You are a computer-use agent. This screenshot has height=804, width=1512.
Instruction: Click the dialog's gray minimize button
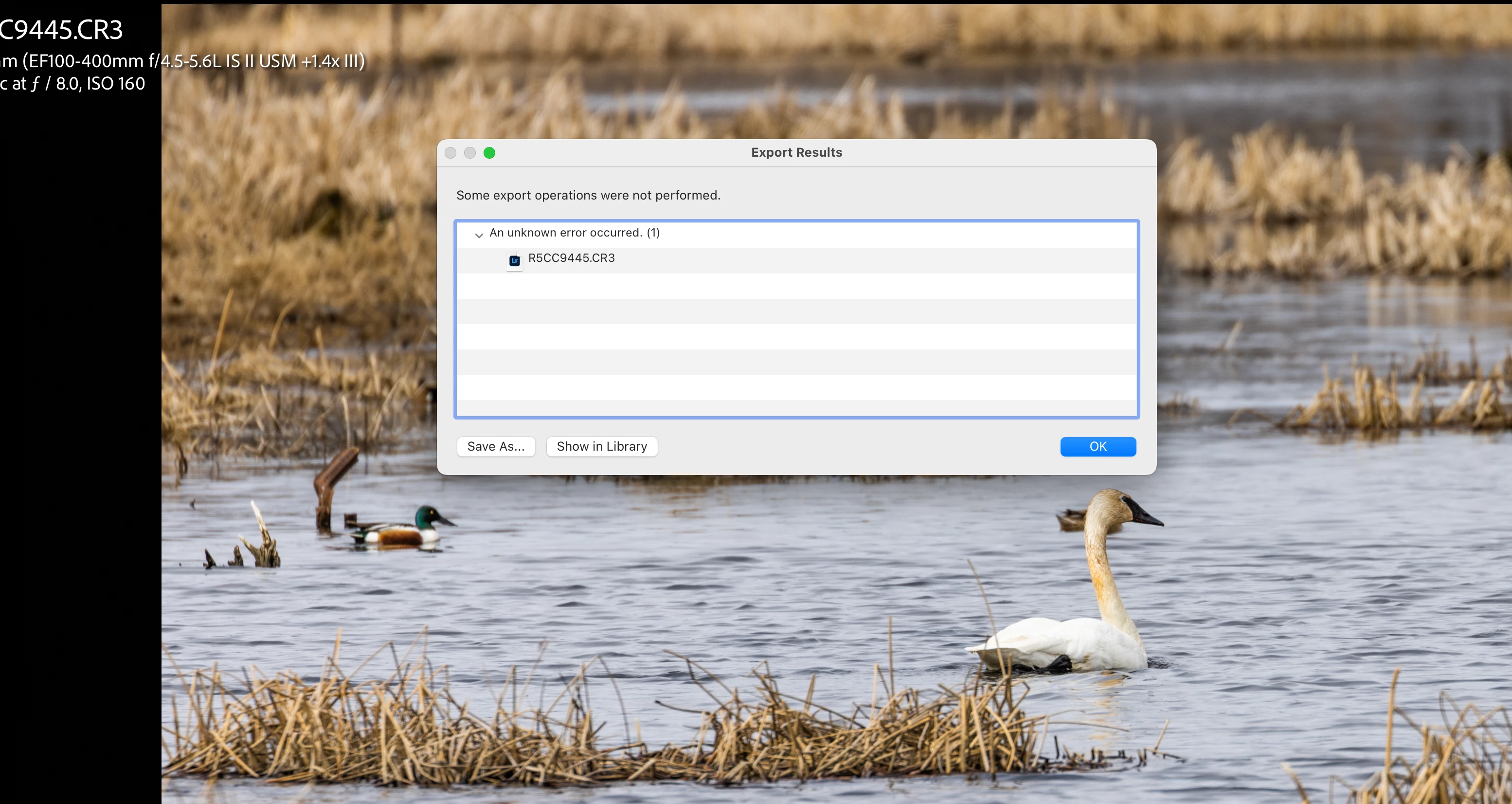tap(469, 153)
